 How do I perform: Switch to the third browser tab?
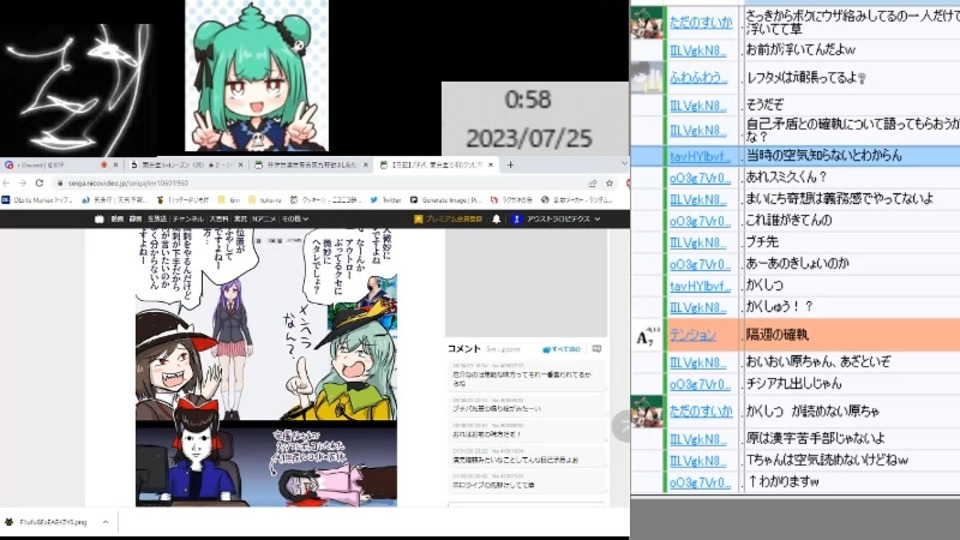point(312,165)
